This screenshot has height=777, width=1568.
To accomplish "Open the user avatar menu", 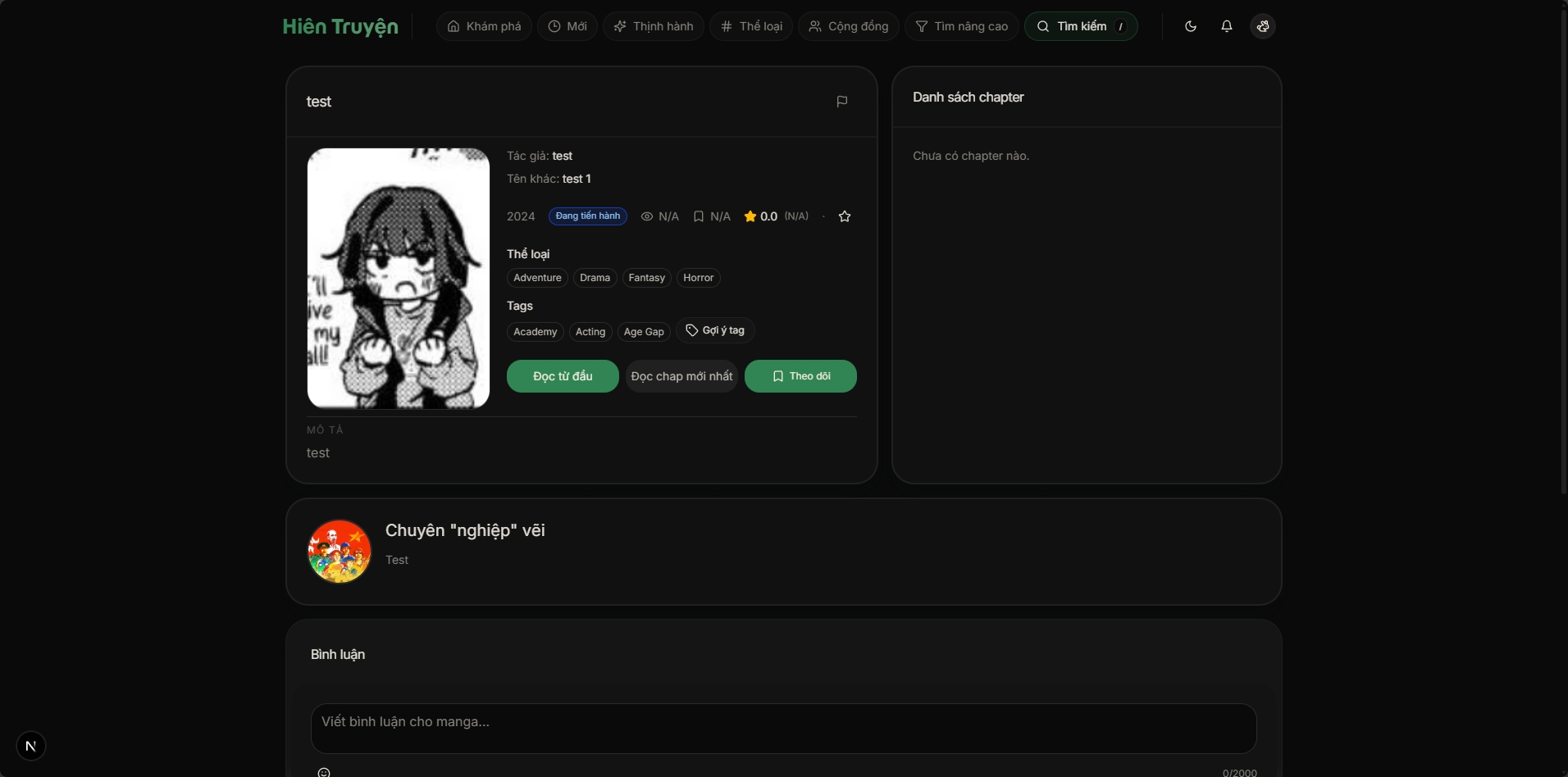I will tap(1263, 26).
